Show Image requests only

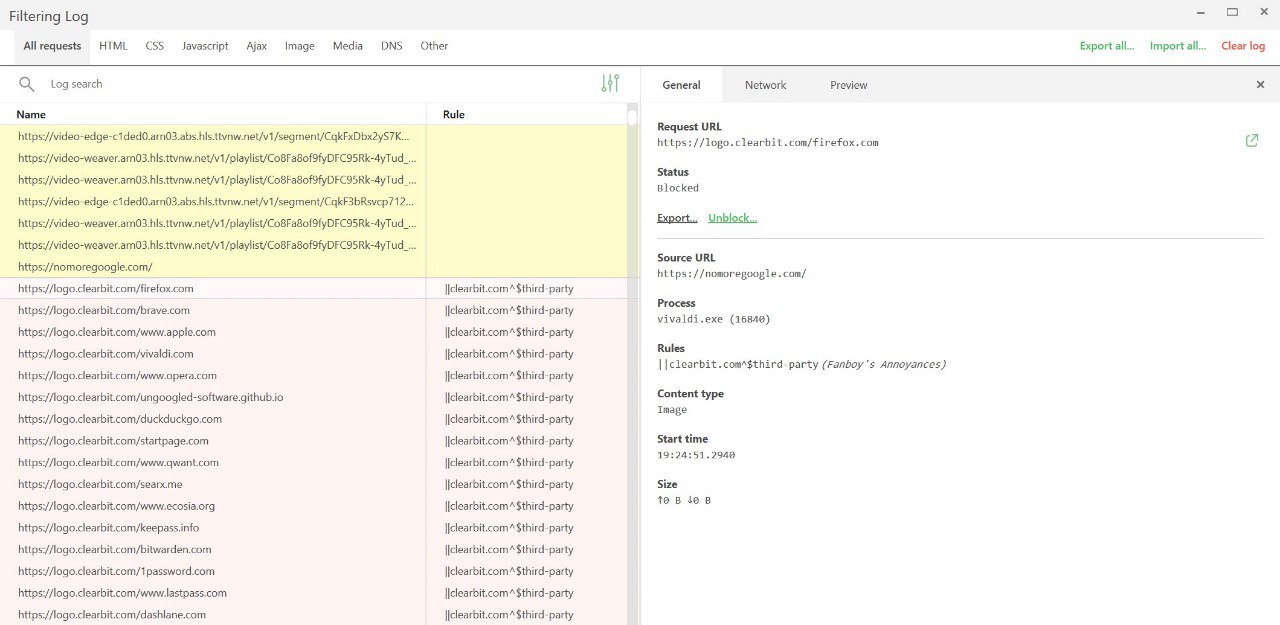click(300, 46)
